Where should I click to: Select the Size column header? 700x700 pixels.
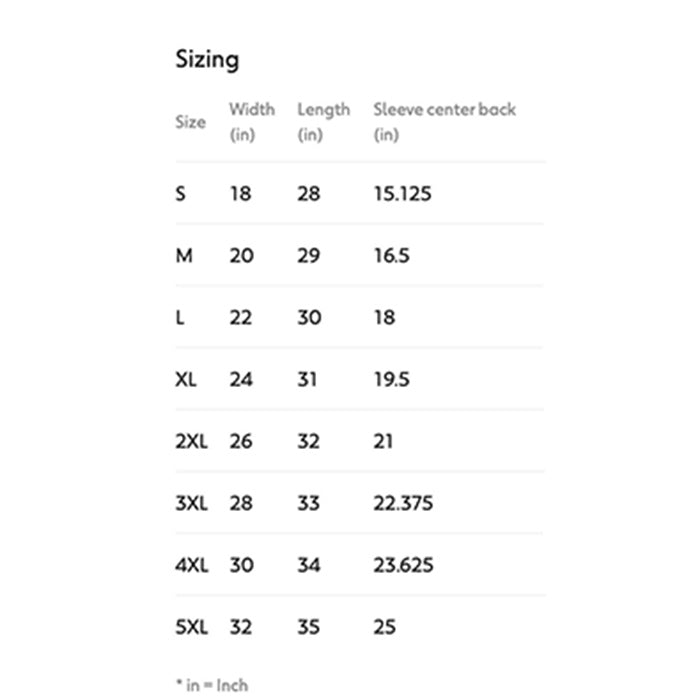(x=191, y=122)
